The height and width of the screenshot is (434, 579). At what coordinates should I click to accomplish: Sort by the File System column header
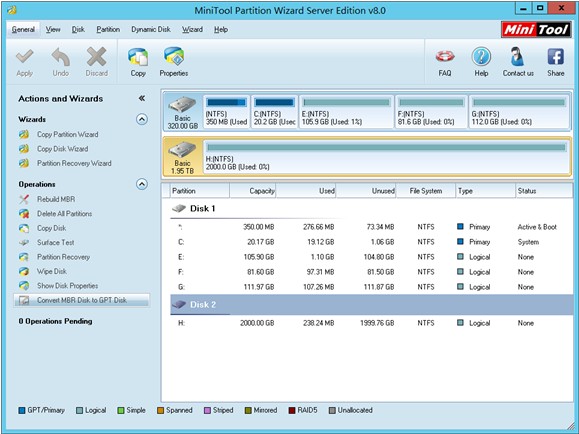[x=425, y=191]
